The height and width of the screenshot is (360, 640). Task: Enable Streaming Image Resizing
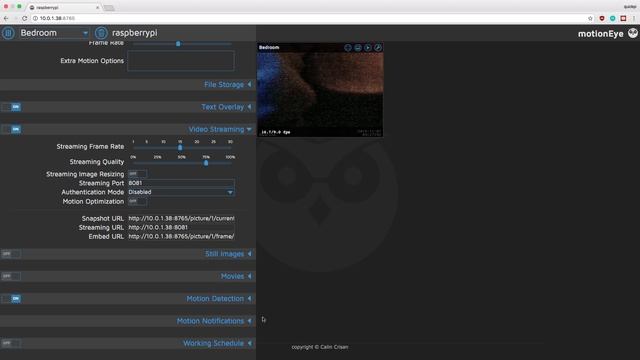coord(137,174)
